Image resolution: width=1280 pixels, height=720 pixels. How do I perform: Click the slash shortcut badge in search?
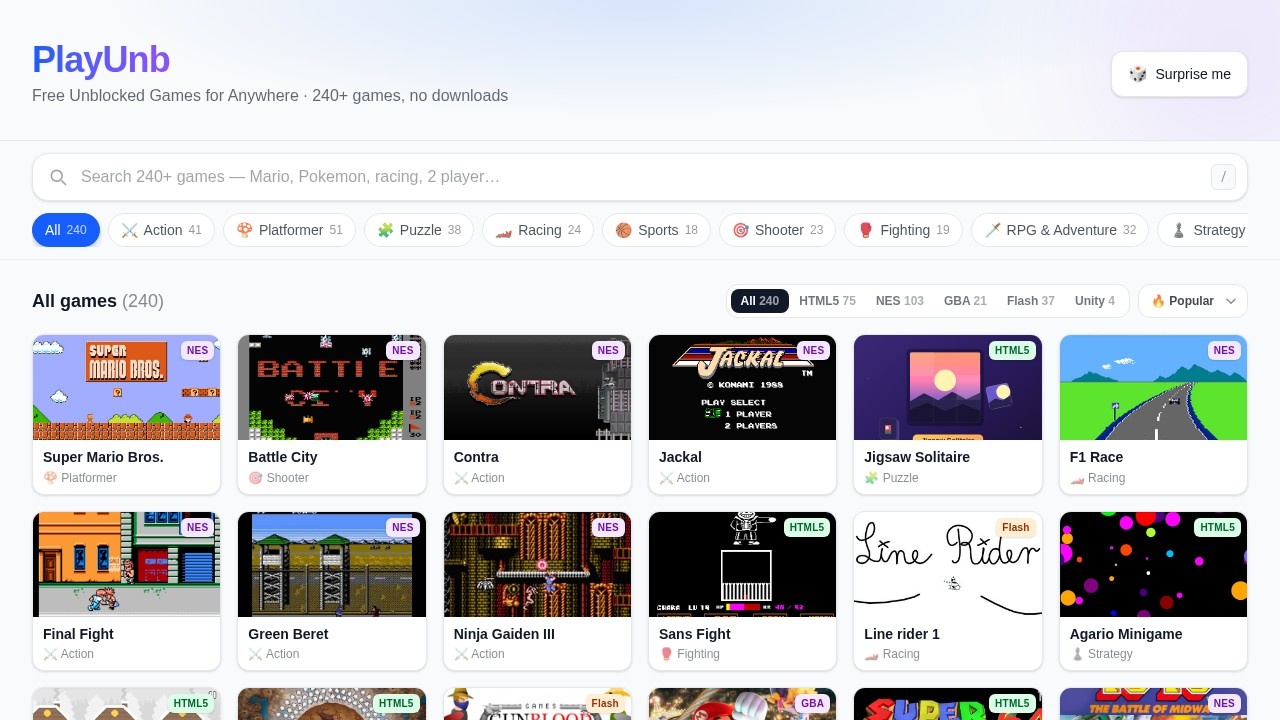[1223, 177]
